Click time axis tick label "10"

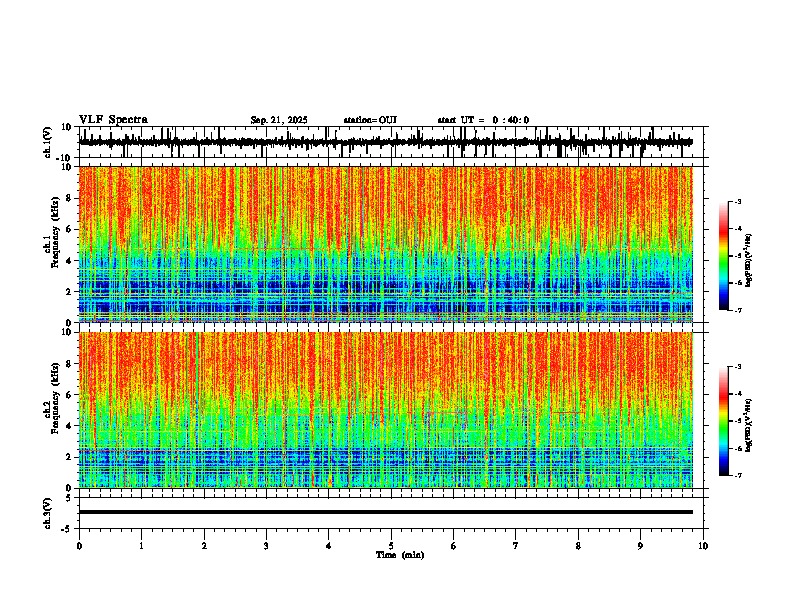[703, 546]
